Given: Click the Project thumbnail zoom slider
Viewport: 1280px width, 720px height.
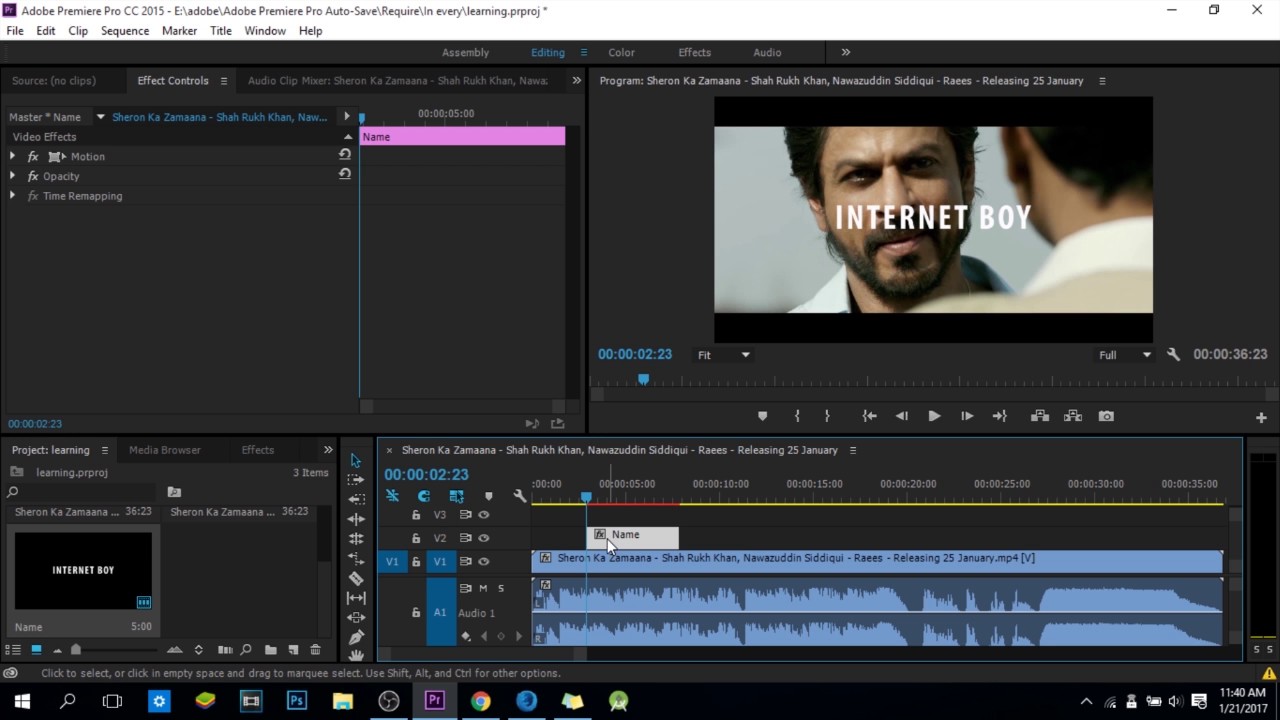Looking at the screenshot, I should point(75,650).
